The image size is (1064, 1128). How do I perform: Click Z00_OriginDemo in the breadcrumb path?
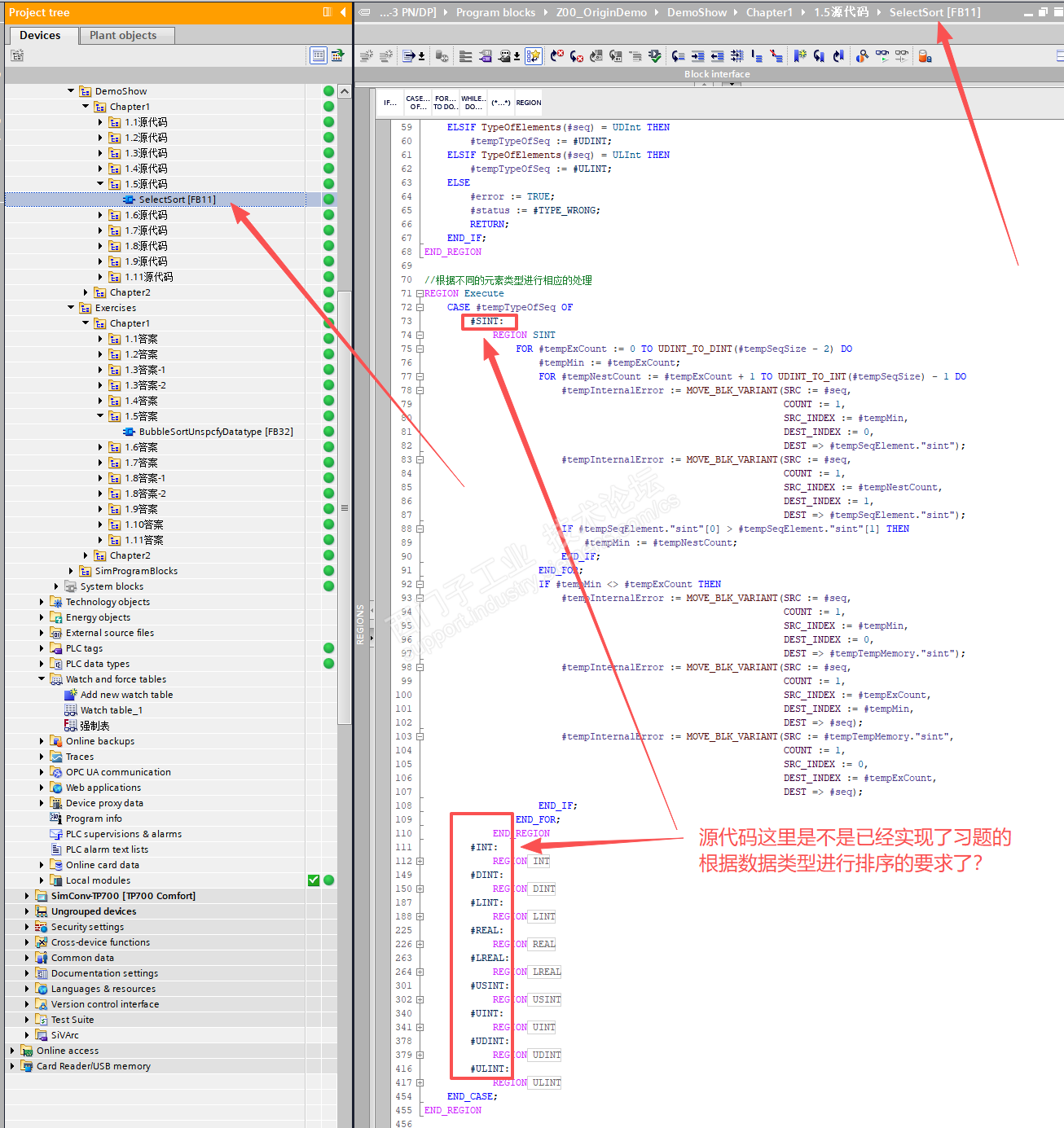(x=601, y=12)
